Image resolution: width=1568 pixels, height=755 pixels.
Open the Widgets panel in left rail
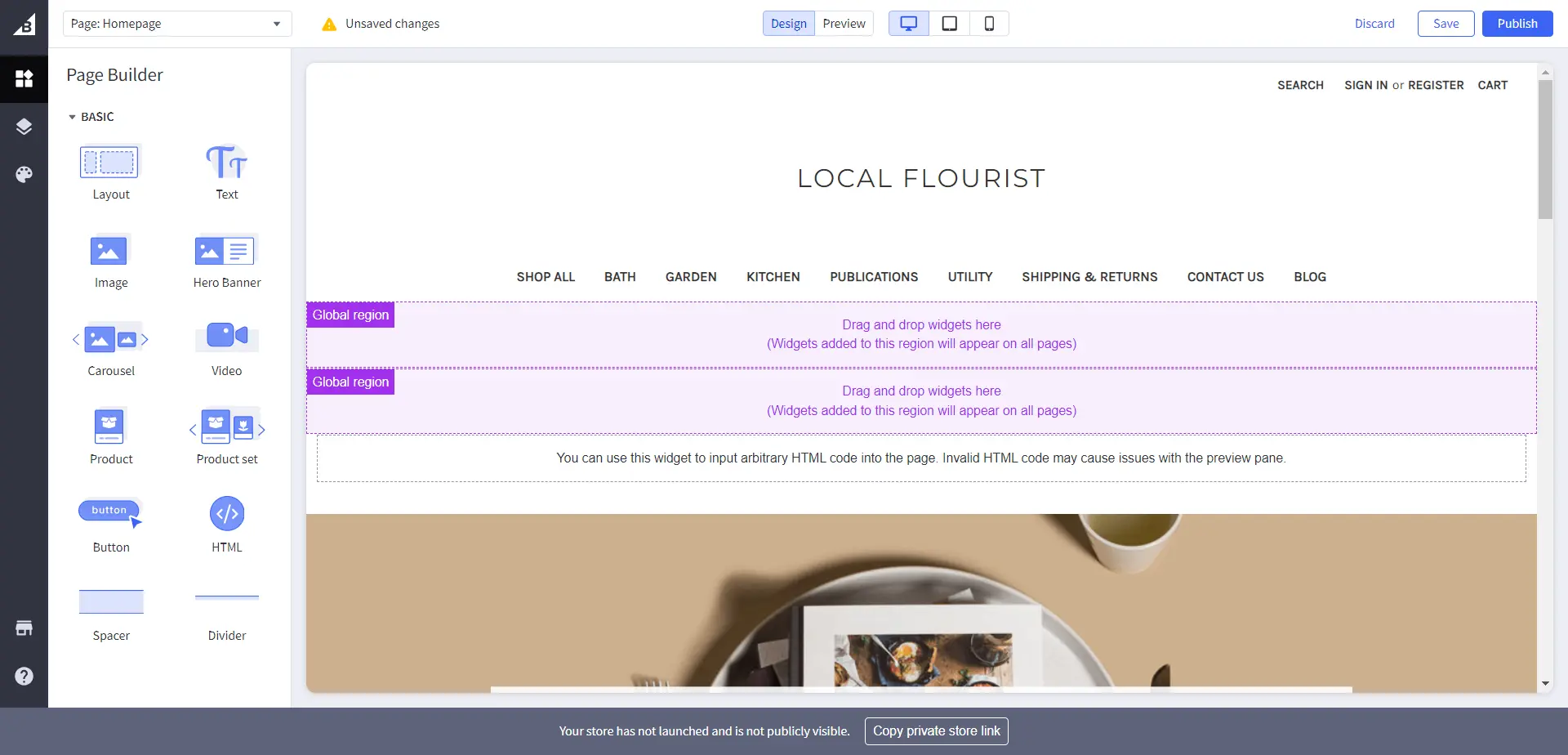click(x=24, y=78)
